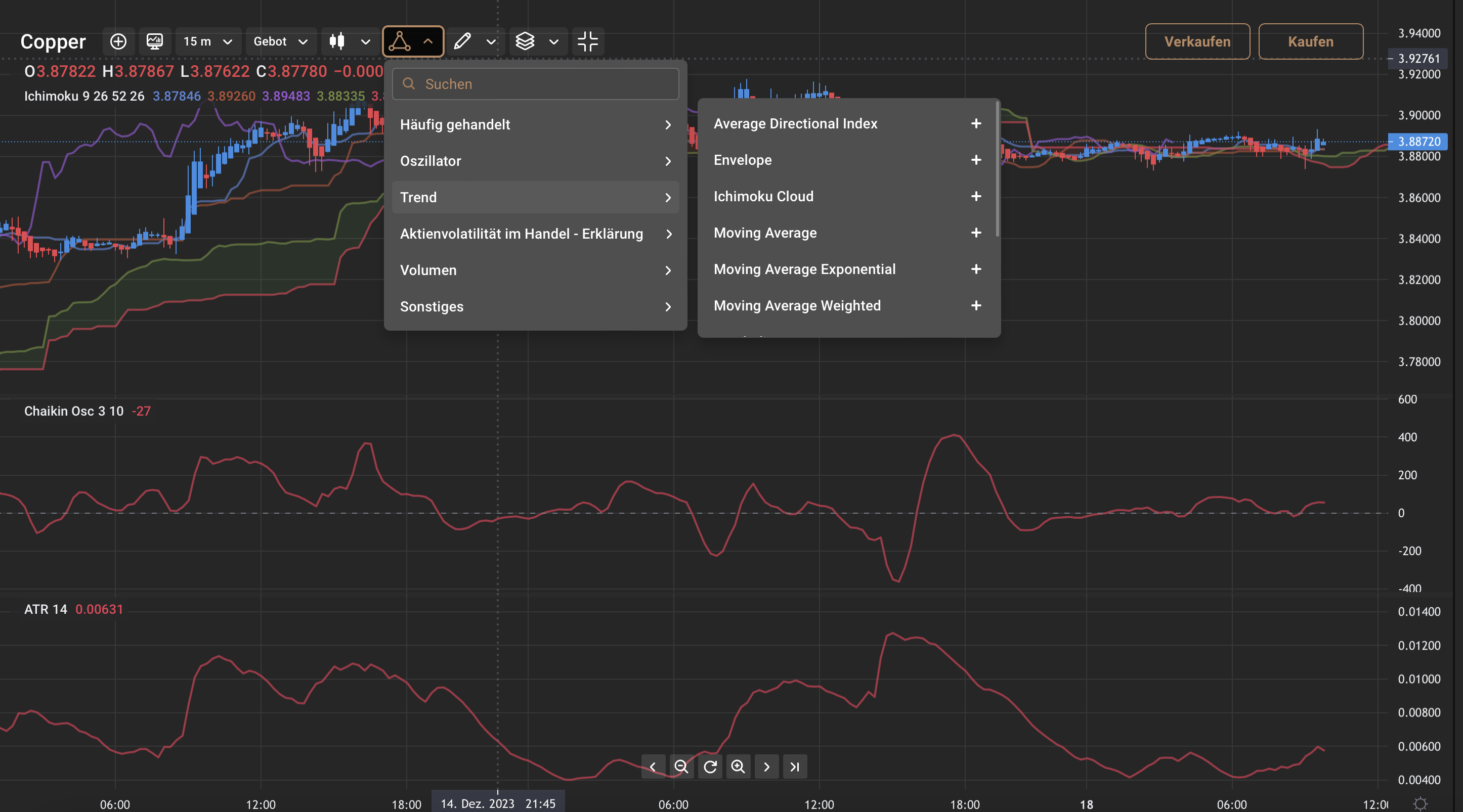Exit fullscreen with collapse arrows icon
The height and width of the screenshot is (812, 1463).
point(588,41)
